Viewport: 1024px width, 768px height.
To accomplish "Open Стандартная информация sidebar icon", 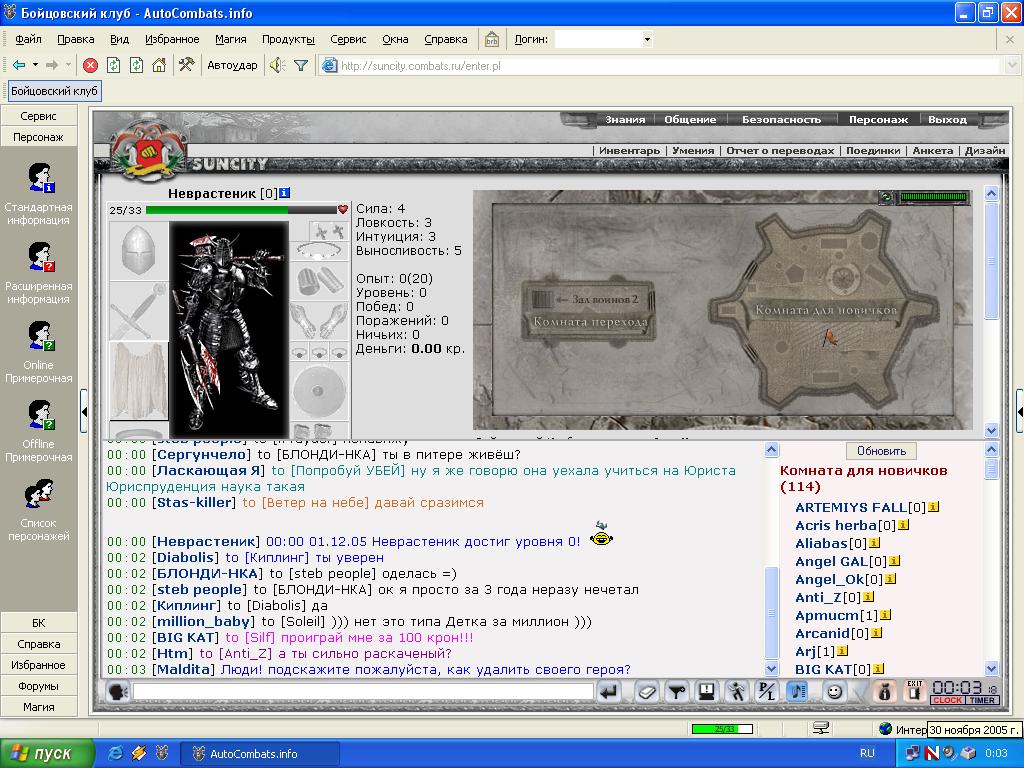I will pyautogui.click(x=40, y=178).
